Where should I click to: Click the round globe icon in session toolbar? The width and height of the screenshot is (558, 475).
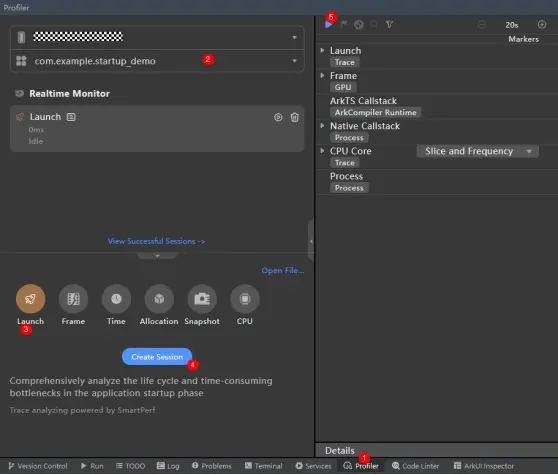tap(359, 25)
